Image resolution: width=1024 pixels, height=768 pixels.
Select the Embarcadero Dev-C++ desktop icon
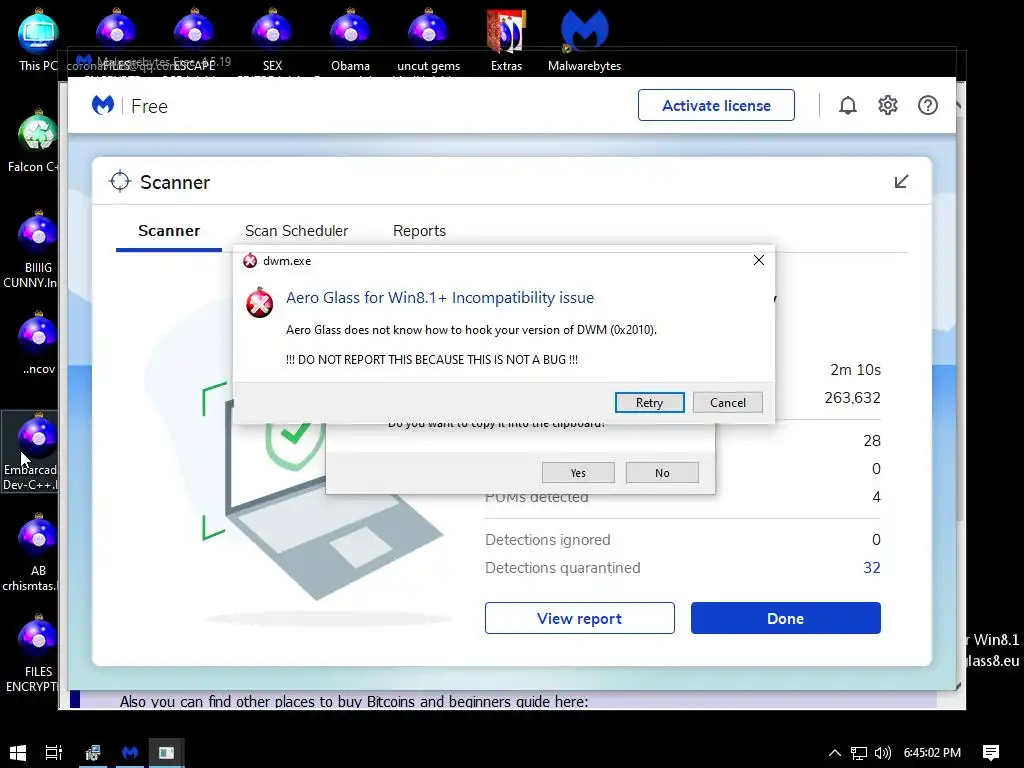[30, 451]
